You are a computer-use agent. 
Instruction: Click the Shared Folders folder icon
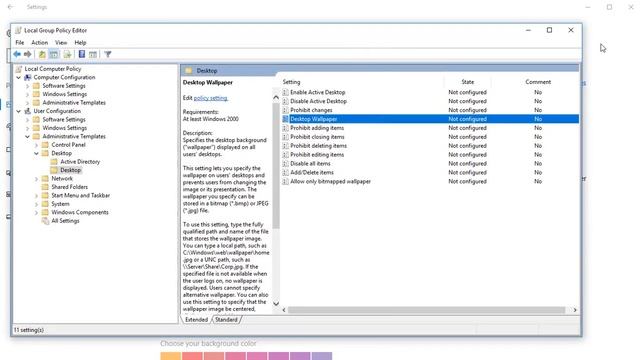click(45, 187)
